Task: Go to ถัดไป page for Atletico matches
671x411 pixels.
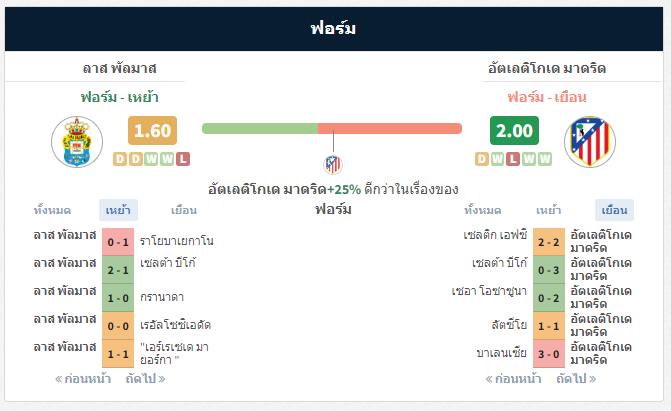Action: [576, 379]
